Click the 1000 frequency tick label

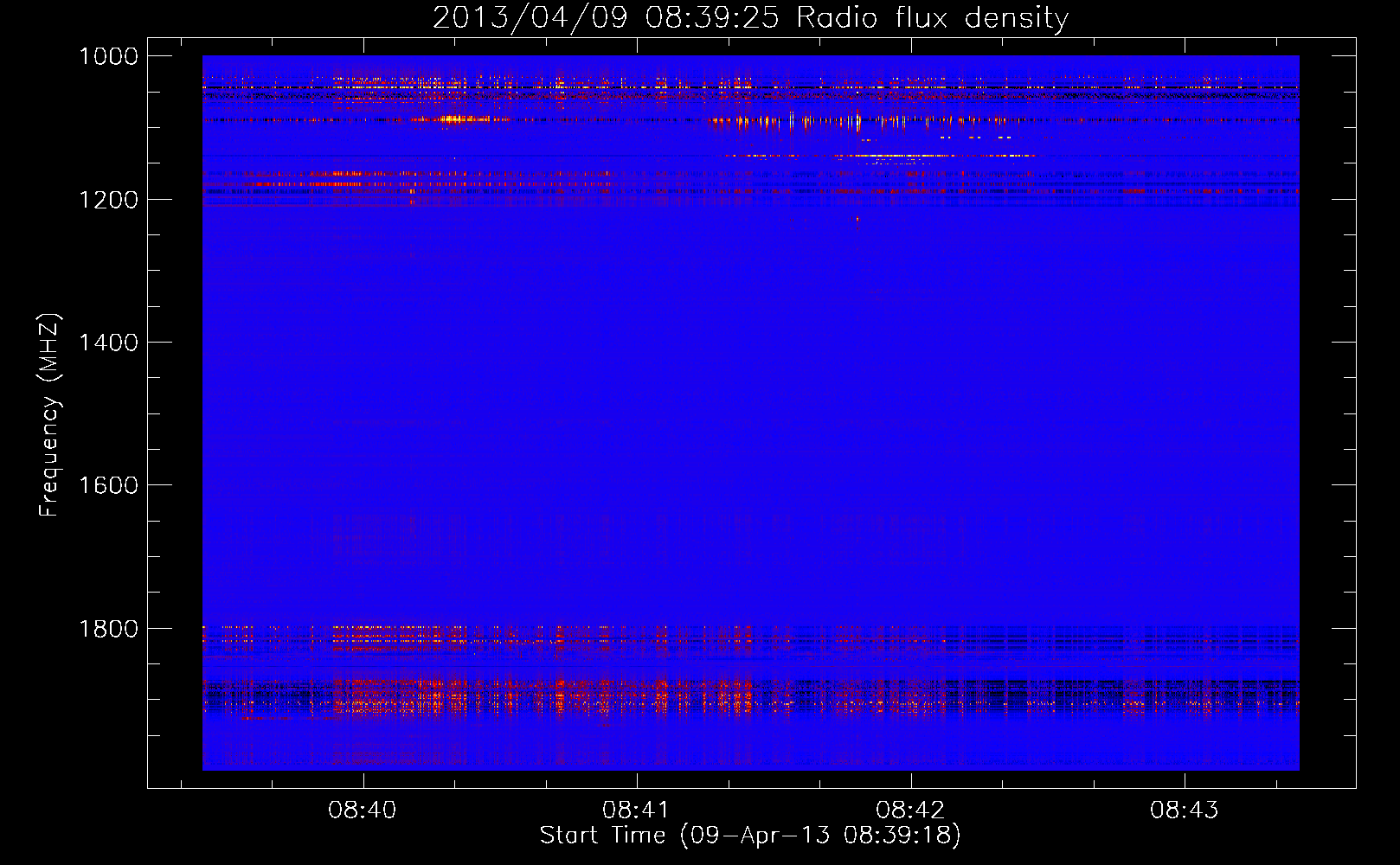108,56
